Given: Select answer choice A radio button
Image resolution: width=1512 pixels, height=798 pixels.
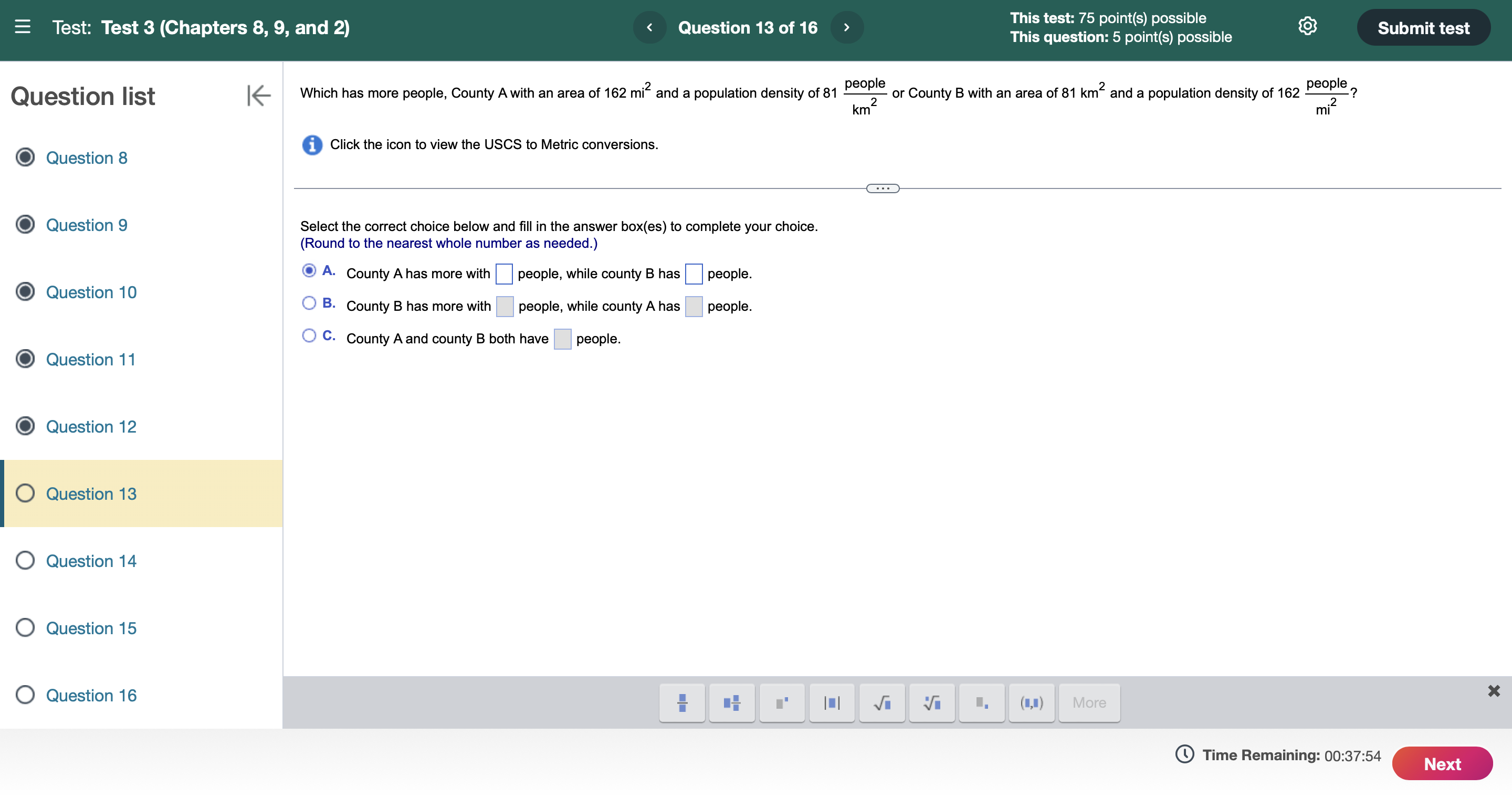Looking at the screenshot, I should 309,270.
